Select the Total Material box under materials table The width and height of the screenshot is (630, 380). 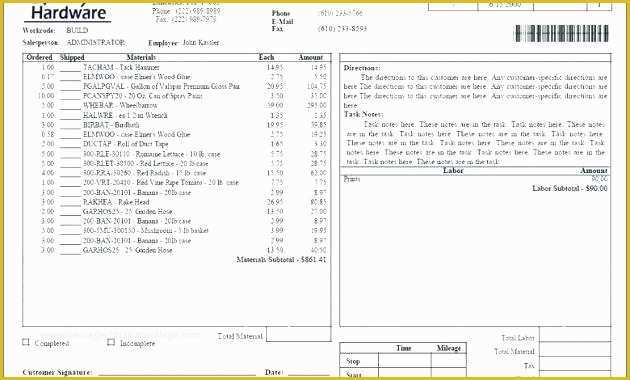(x=299, y=335)
